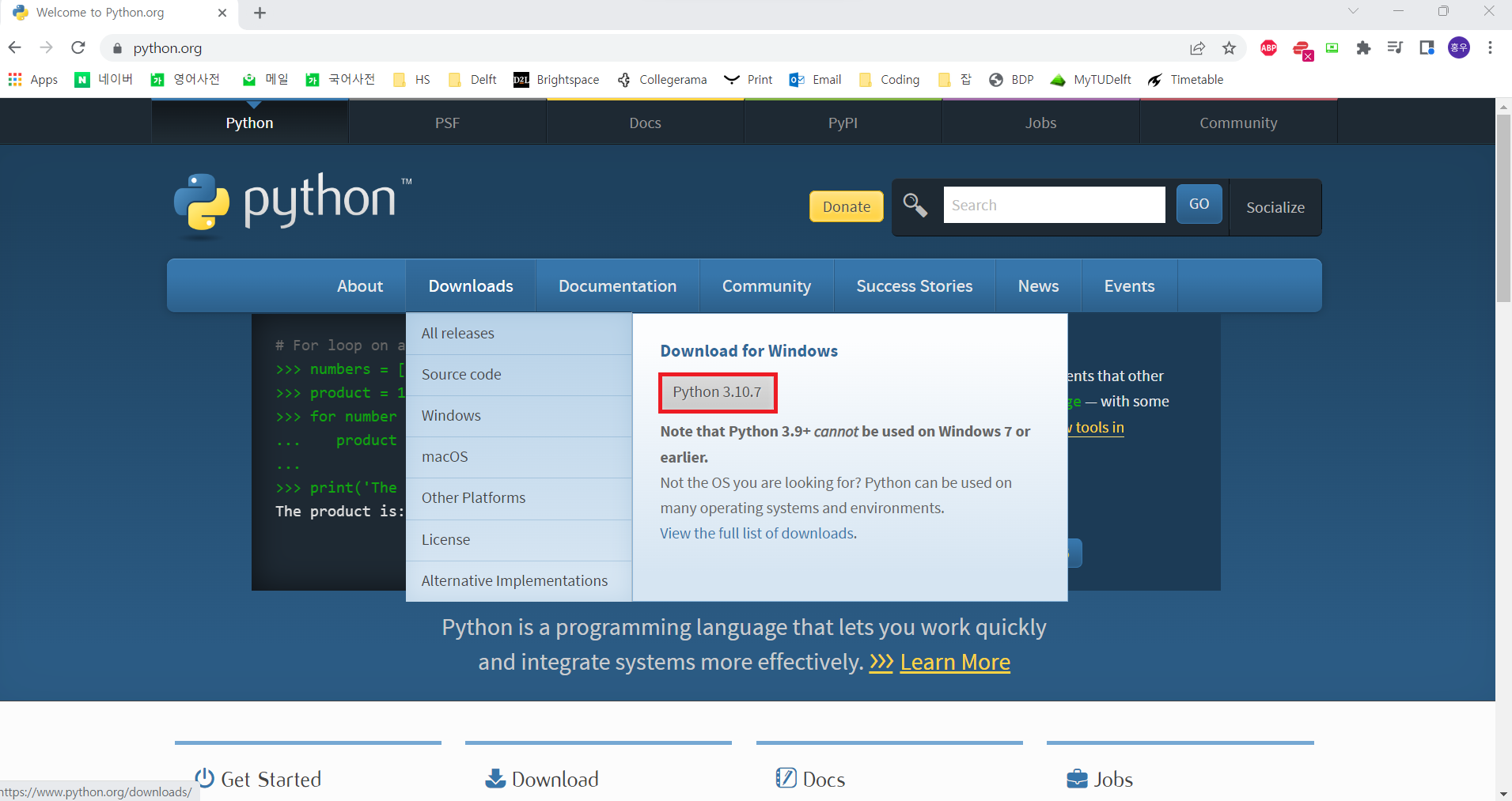Switch to the top Community tab
1512x801 pixels.
pos(1238,123)
